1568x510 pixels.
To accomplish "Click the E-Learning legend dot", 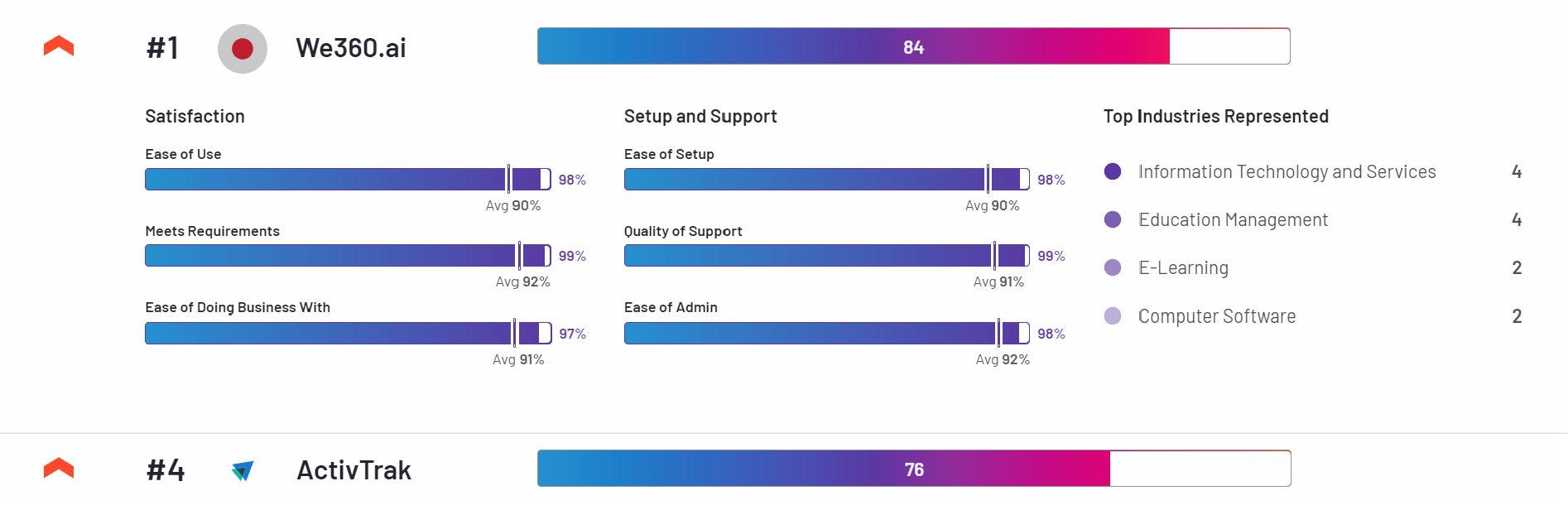I will [x=1113, y=267].
